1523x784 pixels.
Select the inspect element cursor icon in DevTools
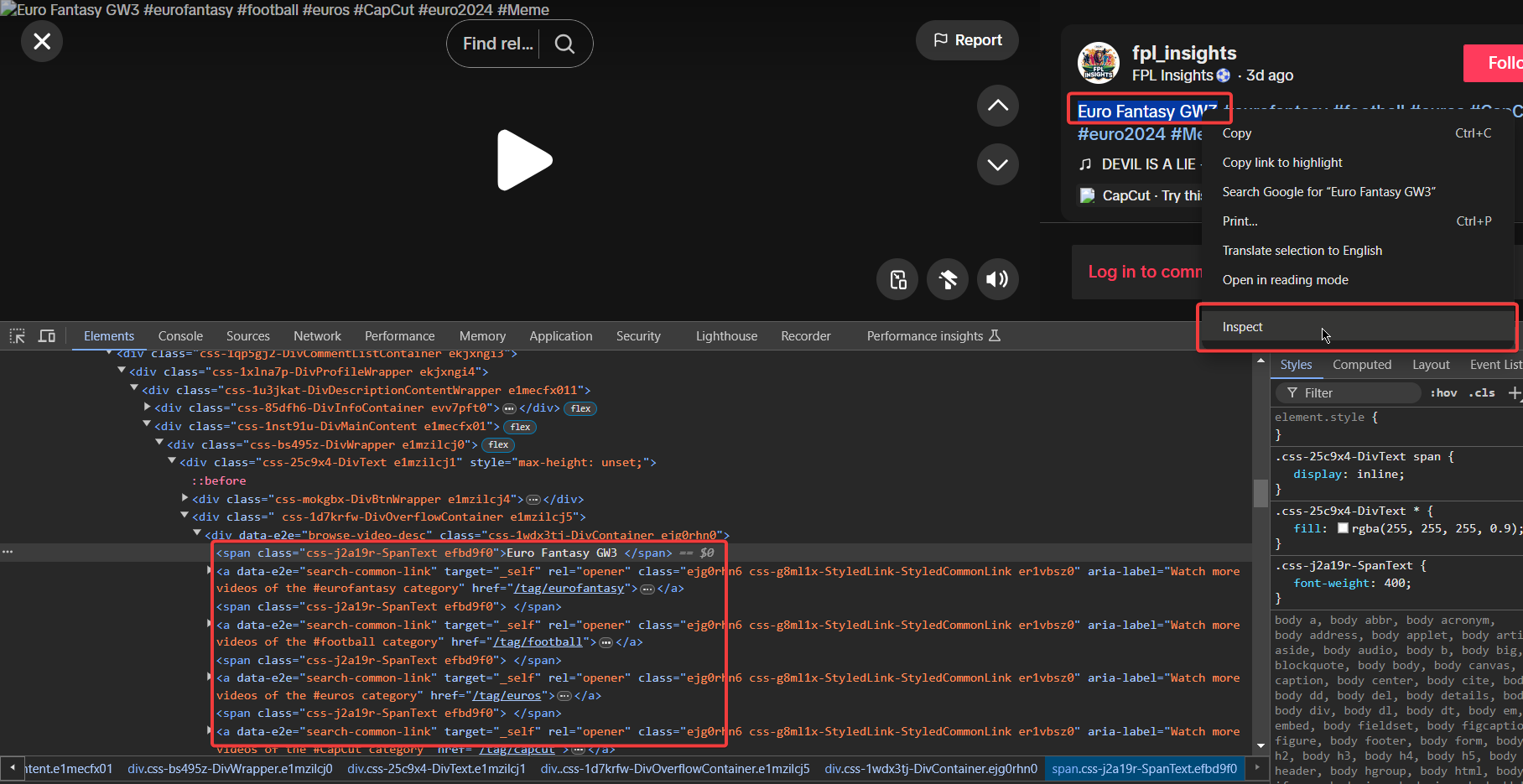tap(17, 335)
